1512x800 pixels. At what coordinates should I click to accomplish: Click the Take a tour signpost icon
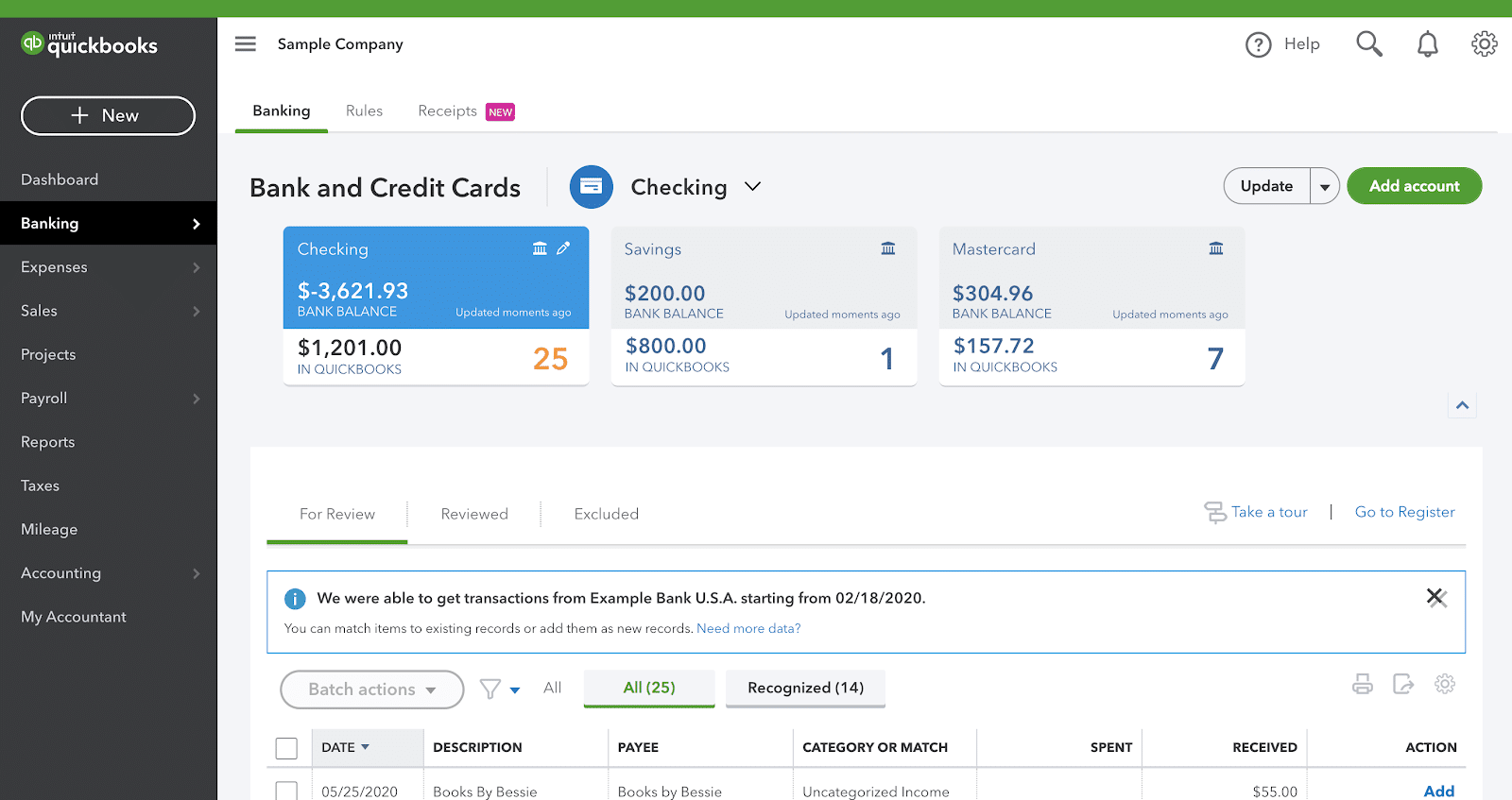tap(1215, 512)
